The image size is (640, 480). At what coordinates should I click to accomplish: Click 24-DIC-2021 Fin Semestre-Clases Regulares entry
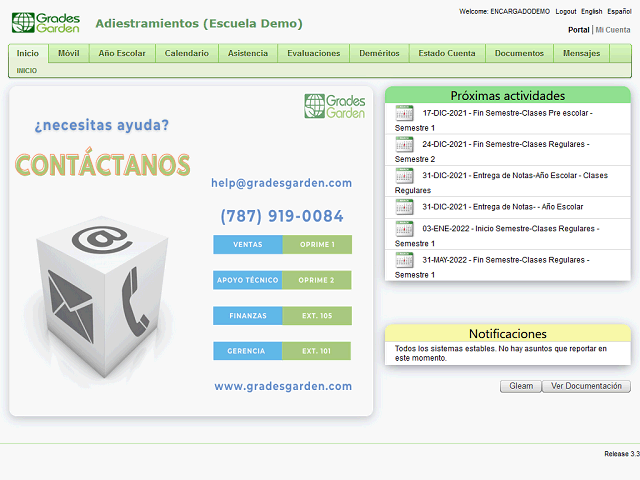508,150
